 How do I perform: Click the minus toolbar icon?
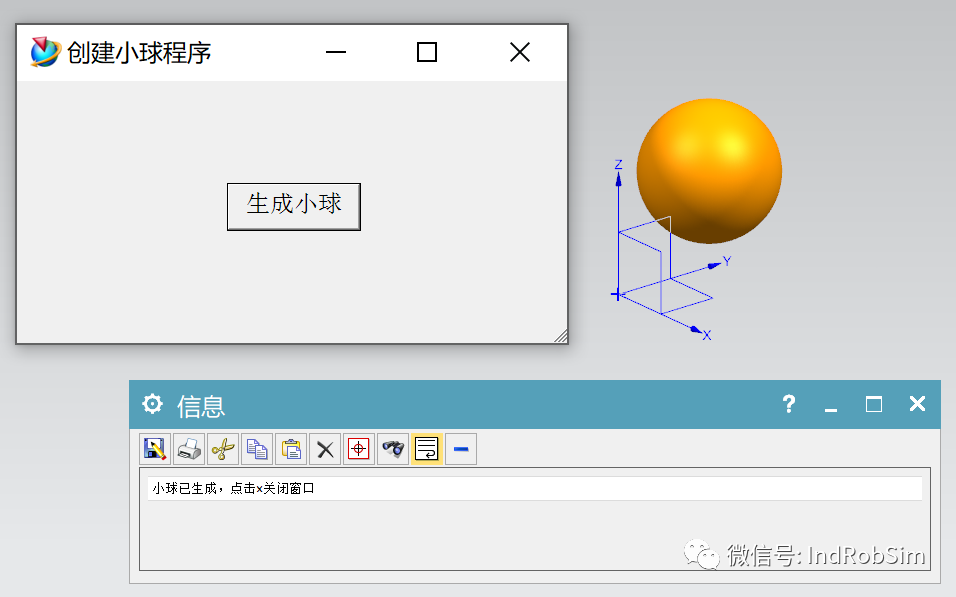tap(460, 449)
